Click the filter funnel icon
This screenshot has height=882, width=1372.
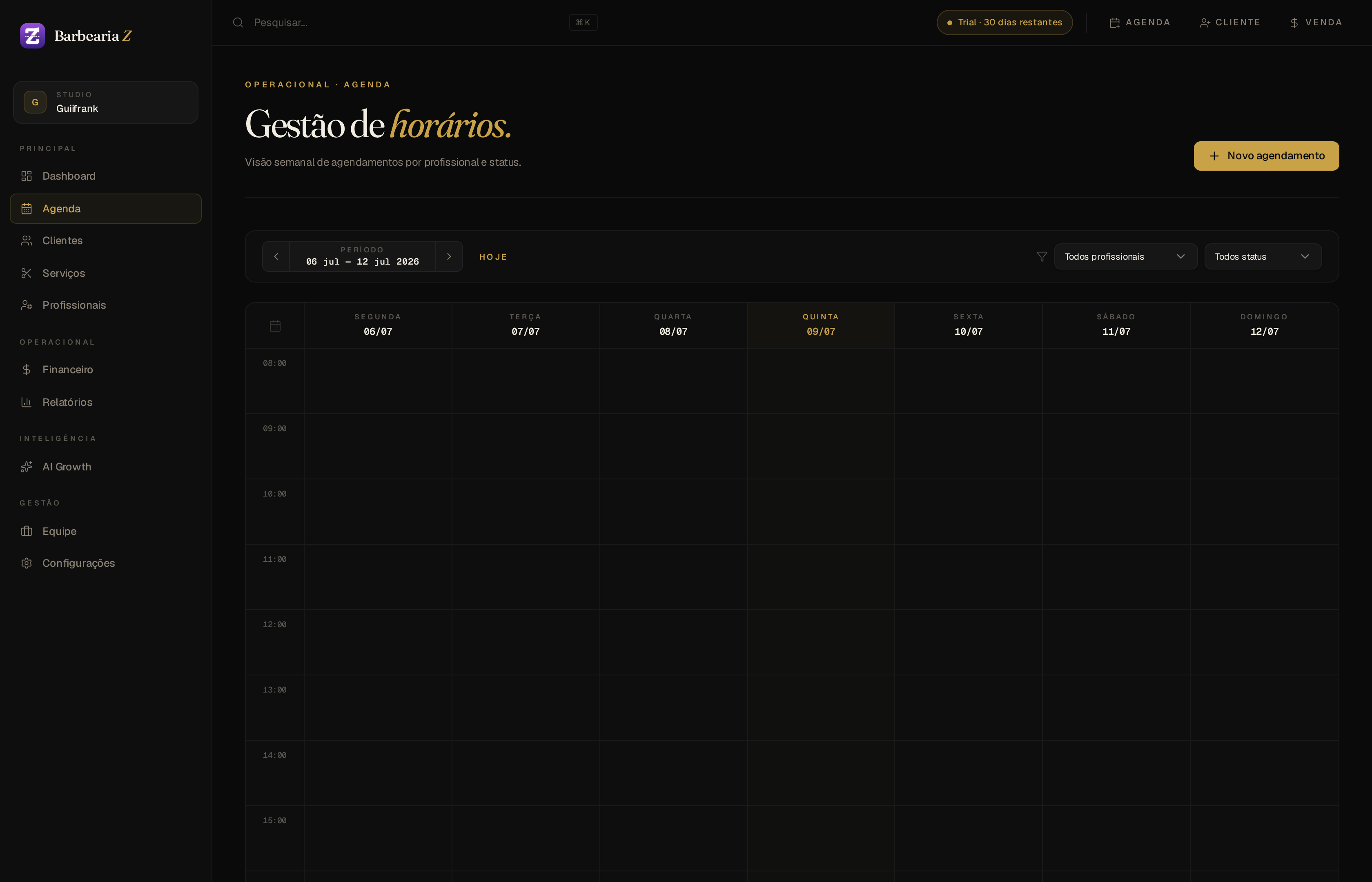1042,256
